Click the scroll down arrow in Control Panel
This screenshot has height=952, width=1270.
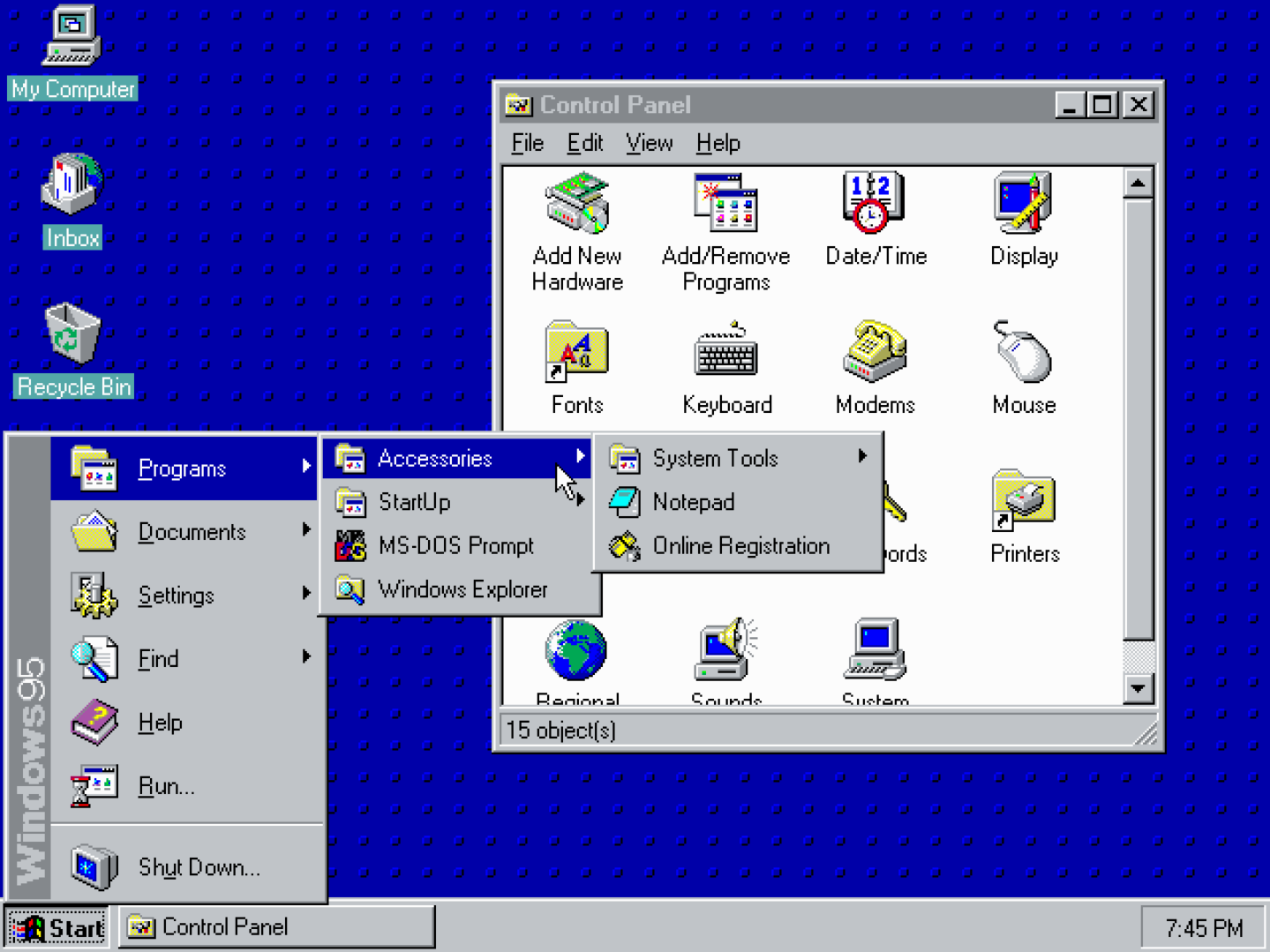(x=1138, y=688)
